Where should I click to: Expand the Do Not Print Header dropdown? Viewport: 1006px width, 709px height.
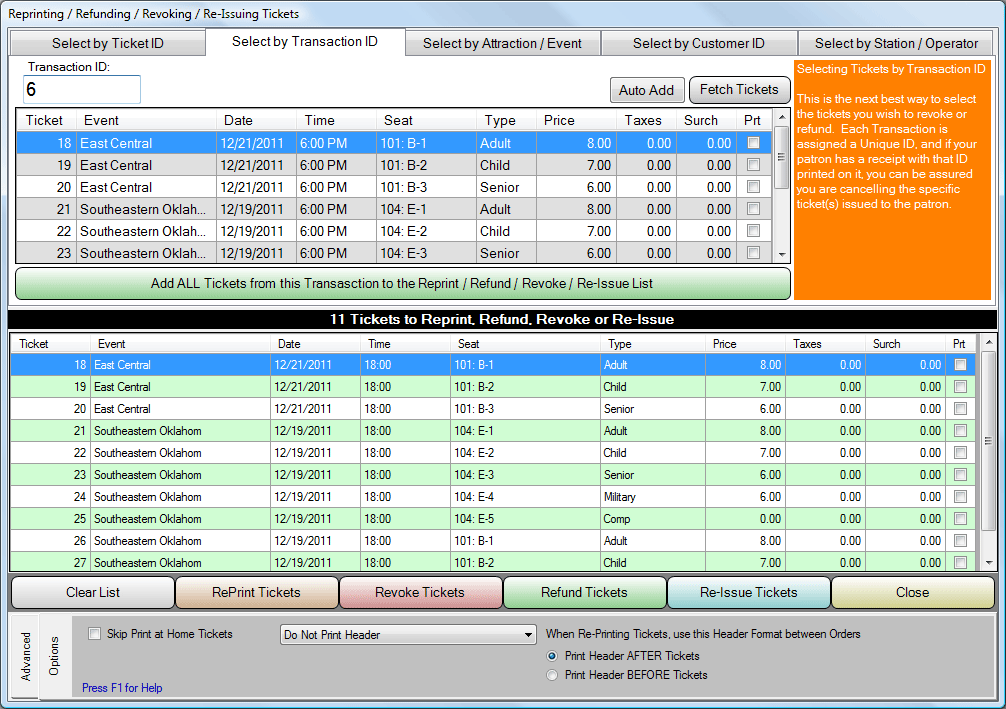pos(528,635)
